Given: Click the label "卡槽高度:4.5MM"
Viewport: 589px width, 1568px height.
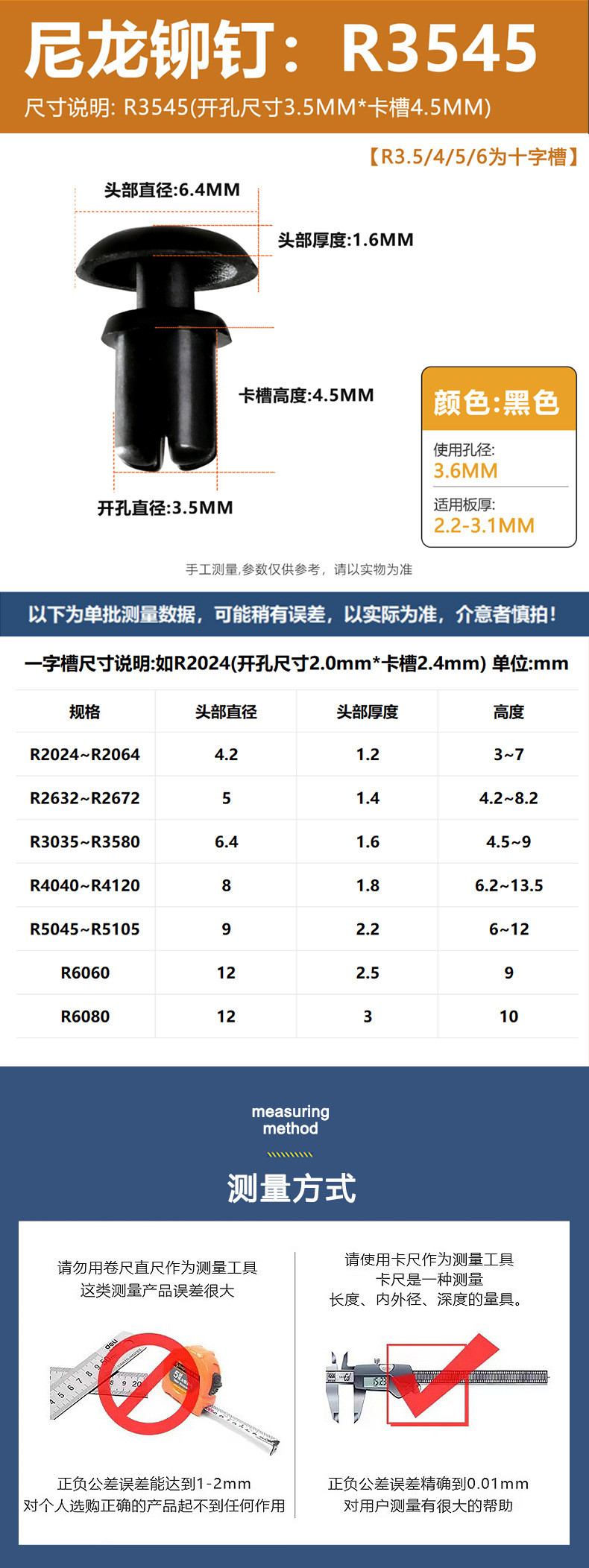Looking at the screenshot, I should pyautogui.click(x=306, y=395).
